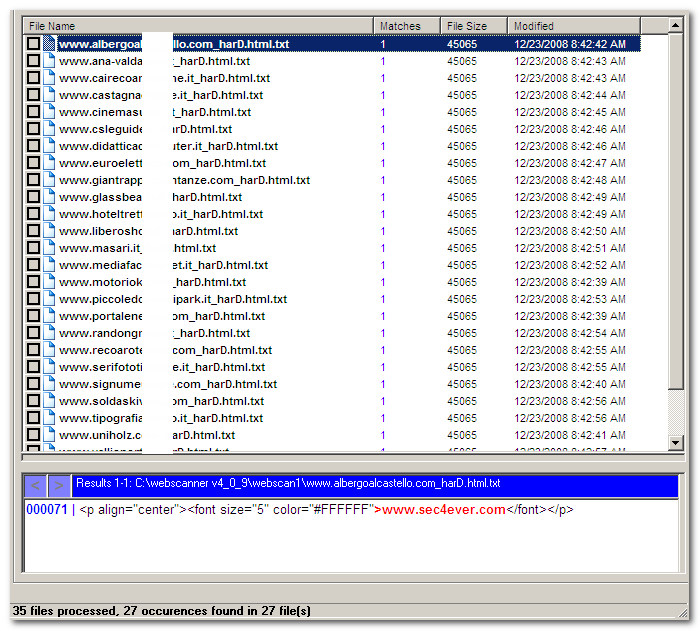Viewport: 700px width, 631px height.
Task: Click file icon for www.portalene row
Action: pyautogui.click(x=49, y=316)
